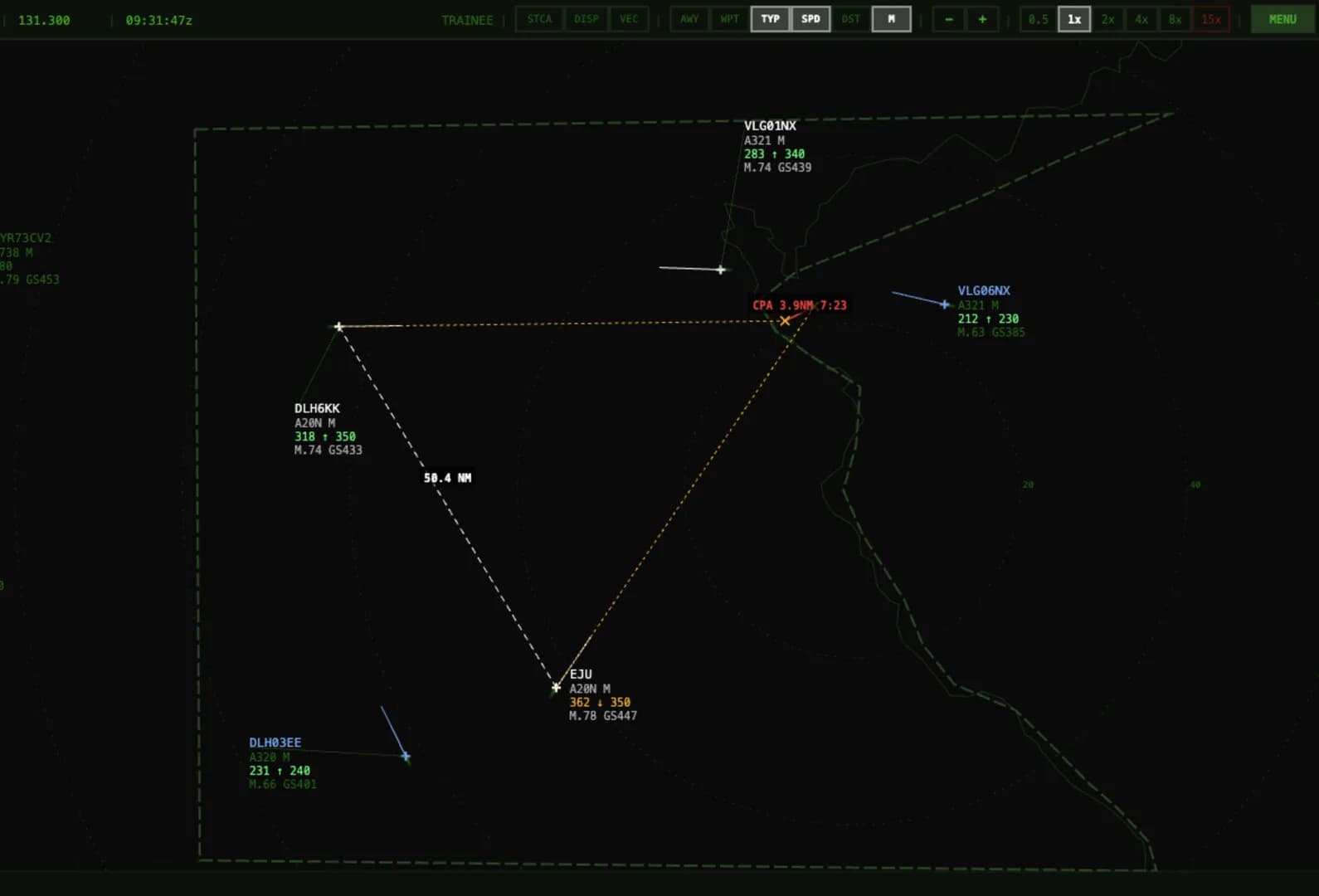Click the 09:31:47z clock
Image resolution: width=1319 pixels, height=896 pixels.
(159, 20)
